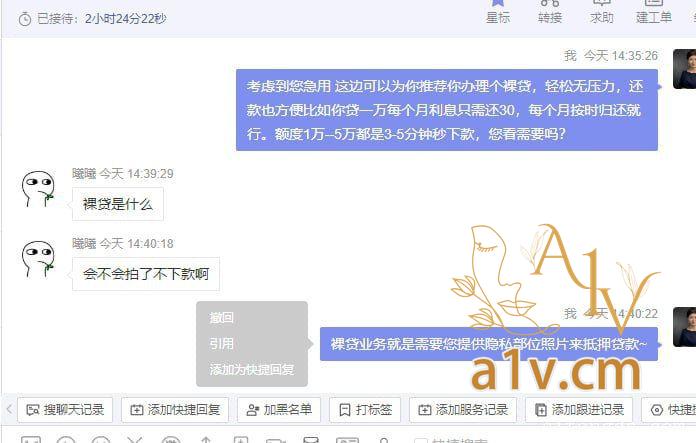Image resolution: width=696 pixels, height=443 pixels.
Task: Click the customer's avatar beside 裸贷是什么
Action: tap(38, 189)
